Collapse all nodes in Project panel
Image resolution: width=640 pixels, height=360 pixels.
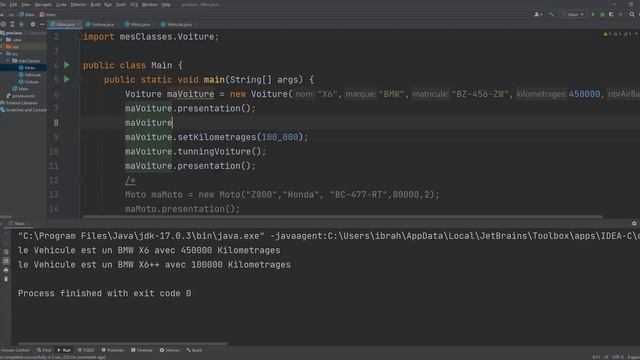coord(22,24)
